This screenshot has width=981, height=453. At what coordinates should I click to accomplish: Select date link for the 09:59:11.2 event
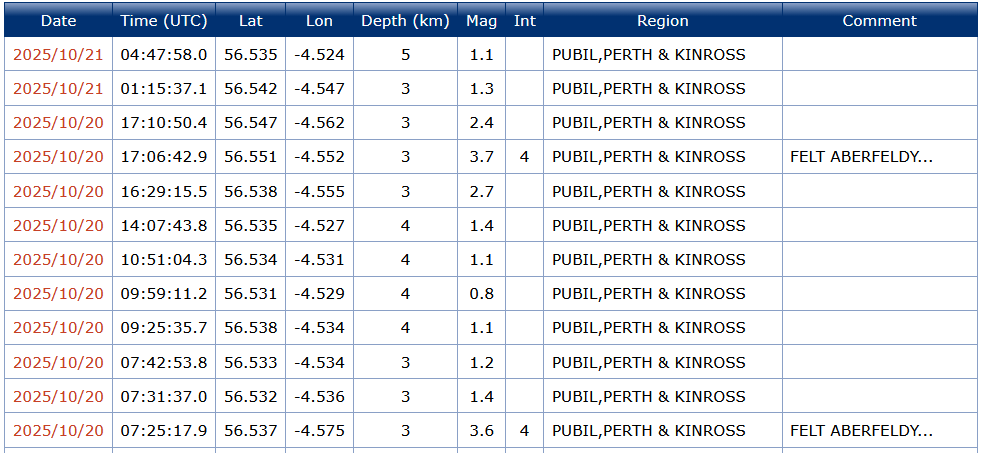58,294
